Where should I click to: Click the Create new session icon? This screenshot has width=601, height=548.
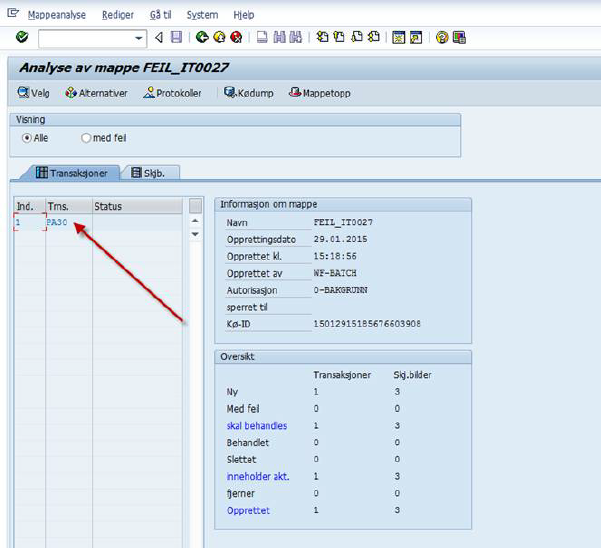click(x=399, y=38)
